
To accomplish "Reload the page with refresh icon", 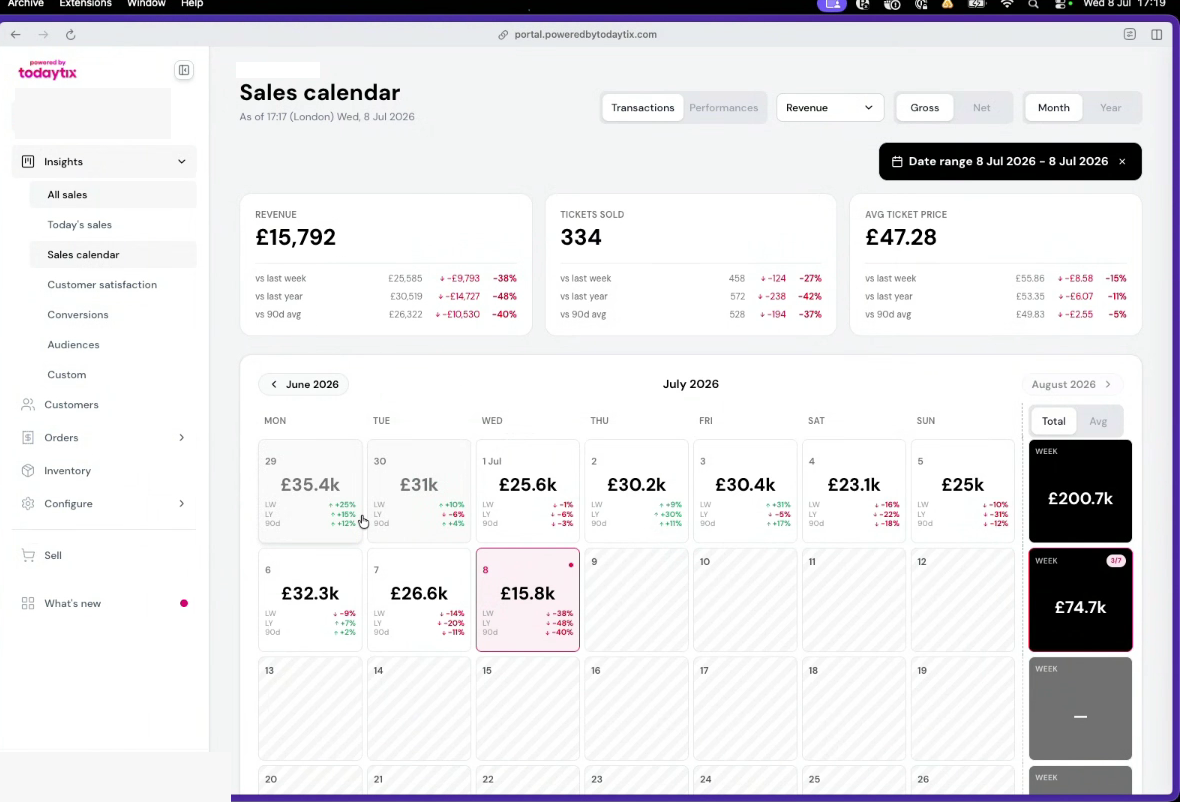I will [70, 35].
